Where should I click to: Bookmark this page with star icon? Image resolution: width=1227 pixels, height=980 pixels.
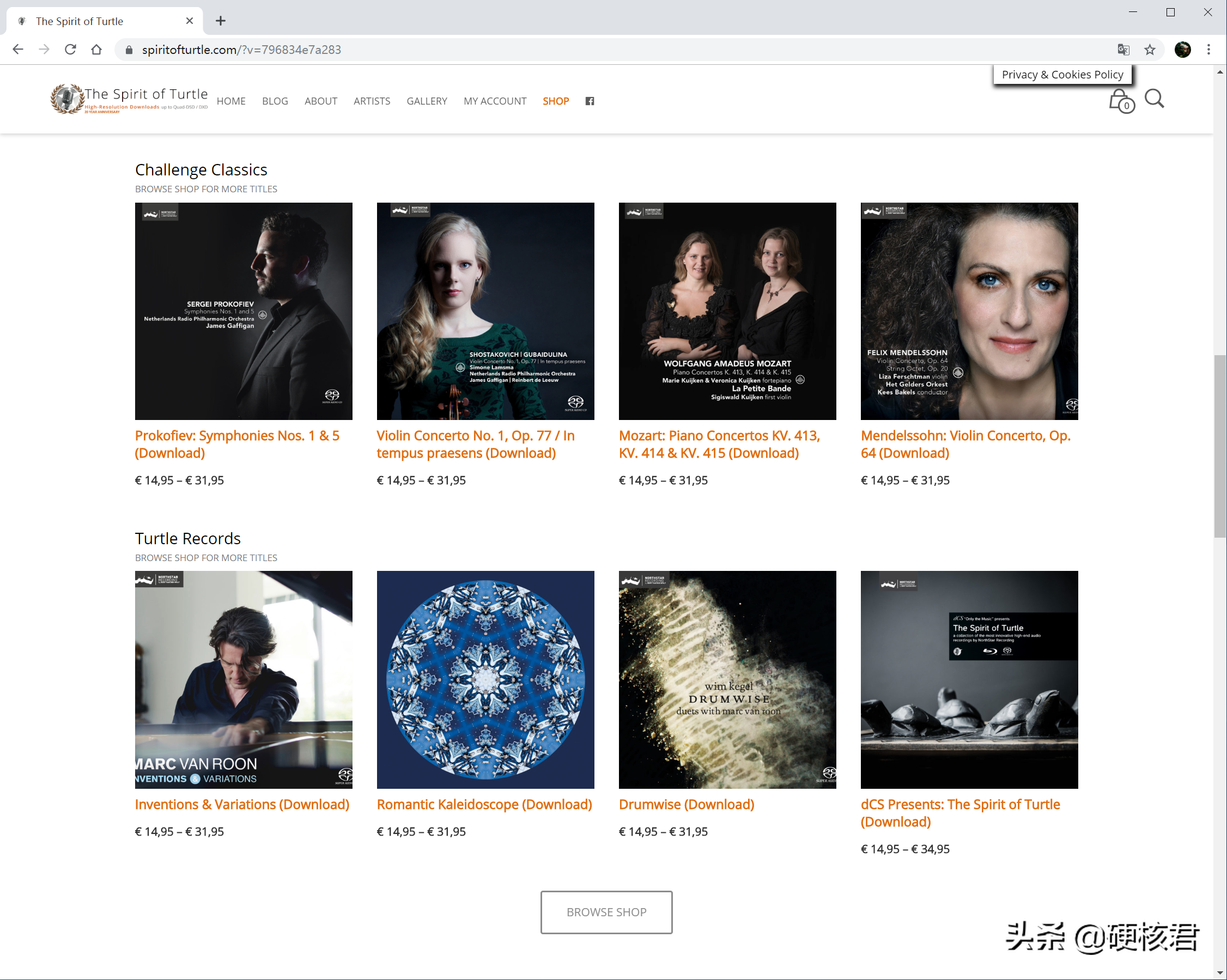(x=1150, y=50)
